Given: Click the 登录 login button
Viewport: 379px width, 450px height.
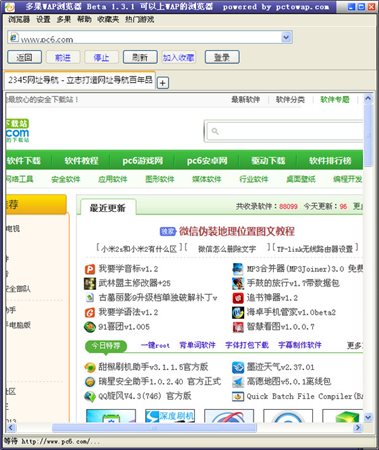Looking at the screenshot, I should 222,57.
